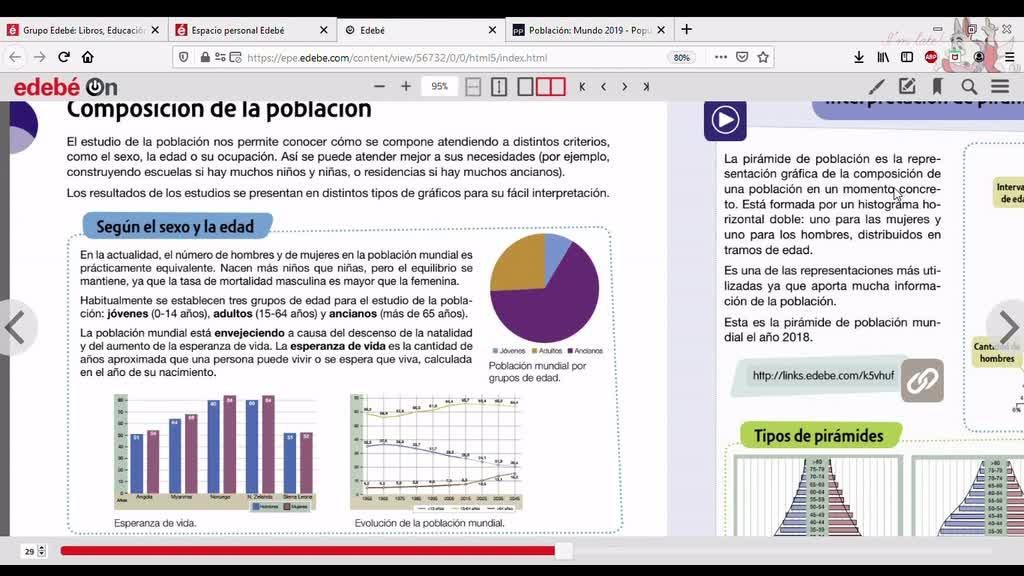The height and width of the screenshot is (576, 1024).
Task: Close the Espacio personal Edebé tab
Action: (323, 30)
